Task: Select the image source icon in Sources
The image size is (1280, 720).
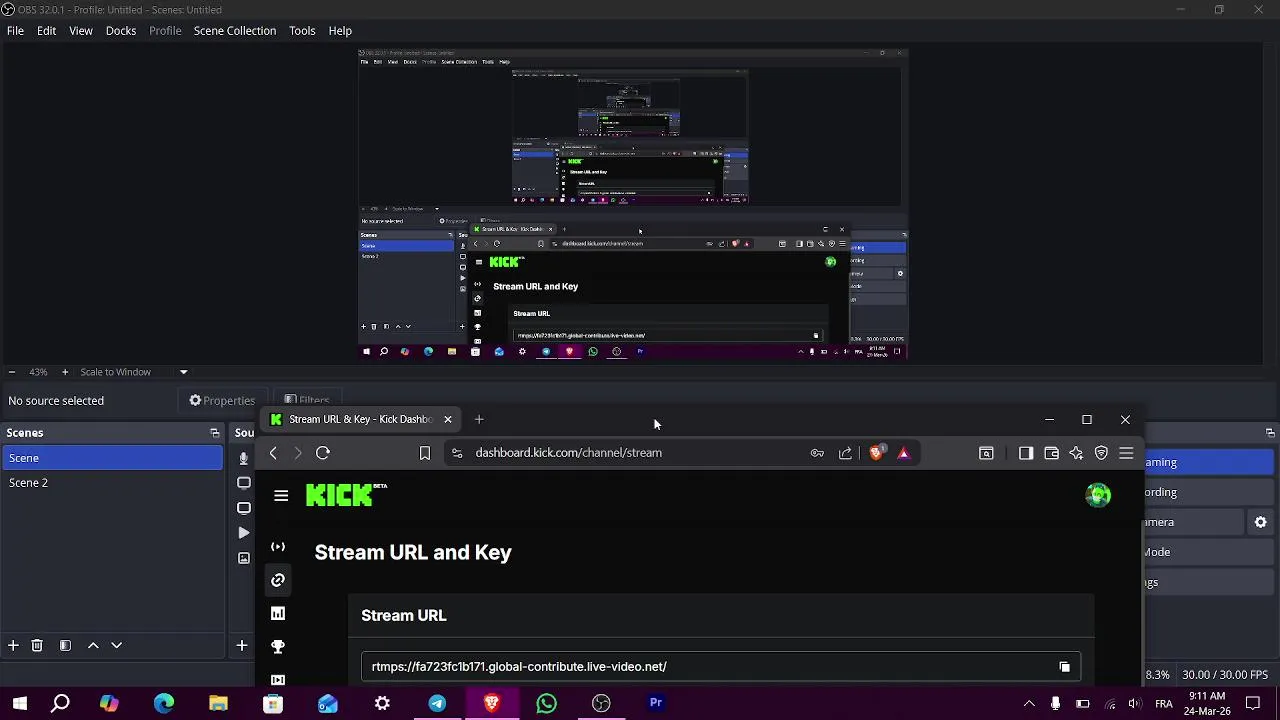Action: [243, 558]
